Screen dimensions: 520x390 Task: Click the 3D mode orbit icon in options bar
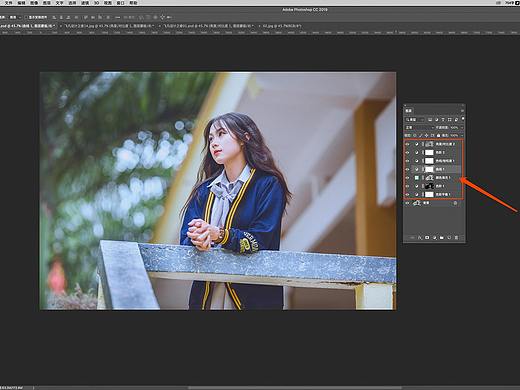click(x=141, y=17)
